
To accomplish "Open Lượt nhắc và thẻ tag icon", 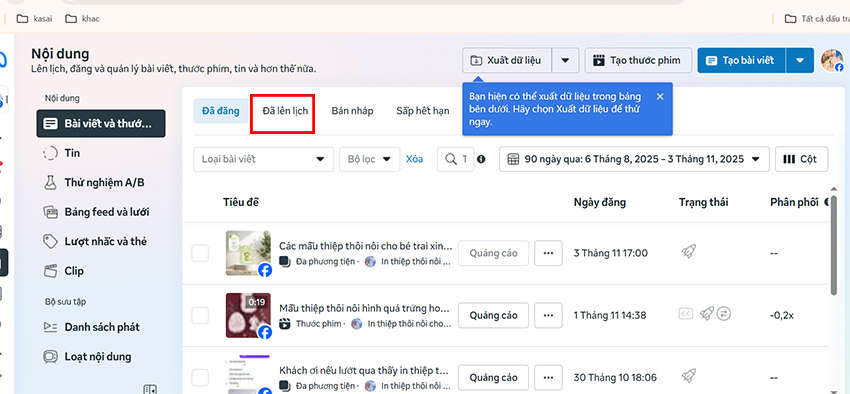I will [50, 241].
